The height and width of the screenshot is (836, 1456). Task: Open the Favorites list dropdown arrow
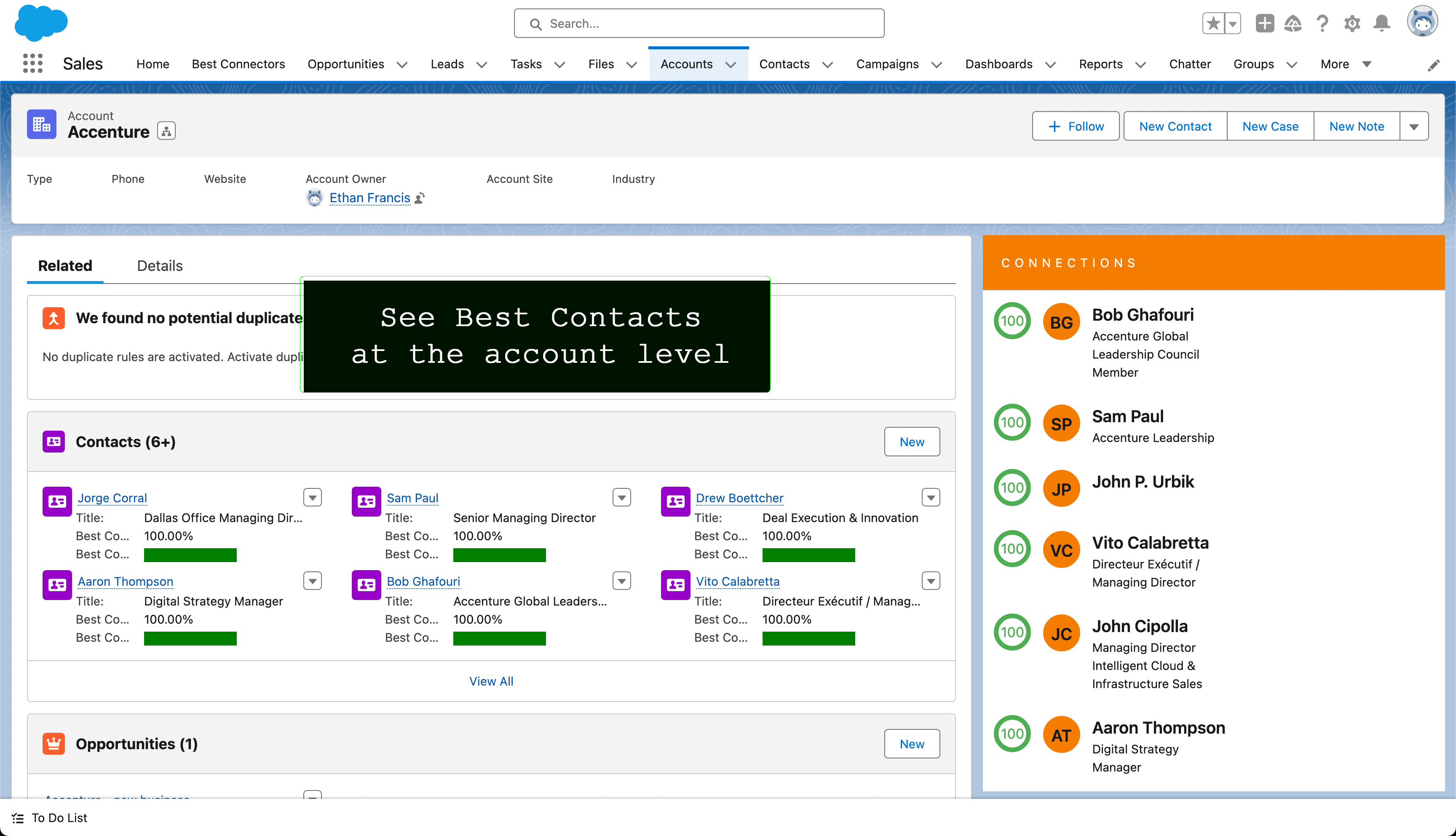[1233, 24]
